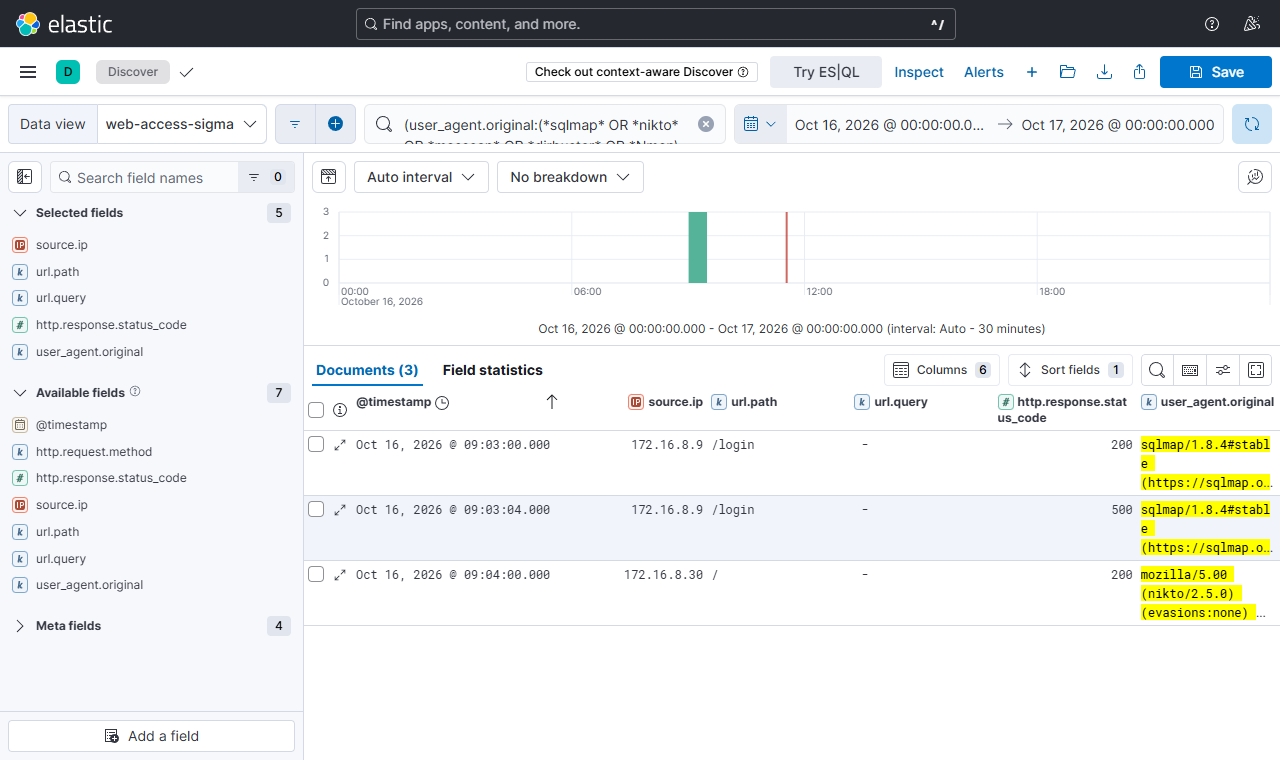Open the web-access-sigma data view dropdown
The width and height of the screenshot is (1280, 760).
pyautogui.click(x=182, y=124)
